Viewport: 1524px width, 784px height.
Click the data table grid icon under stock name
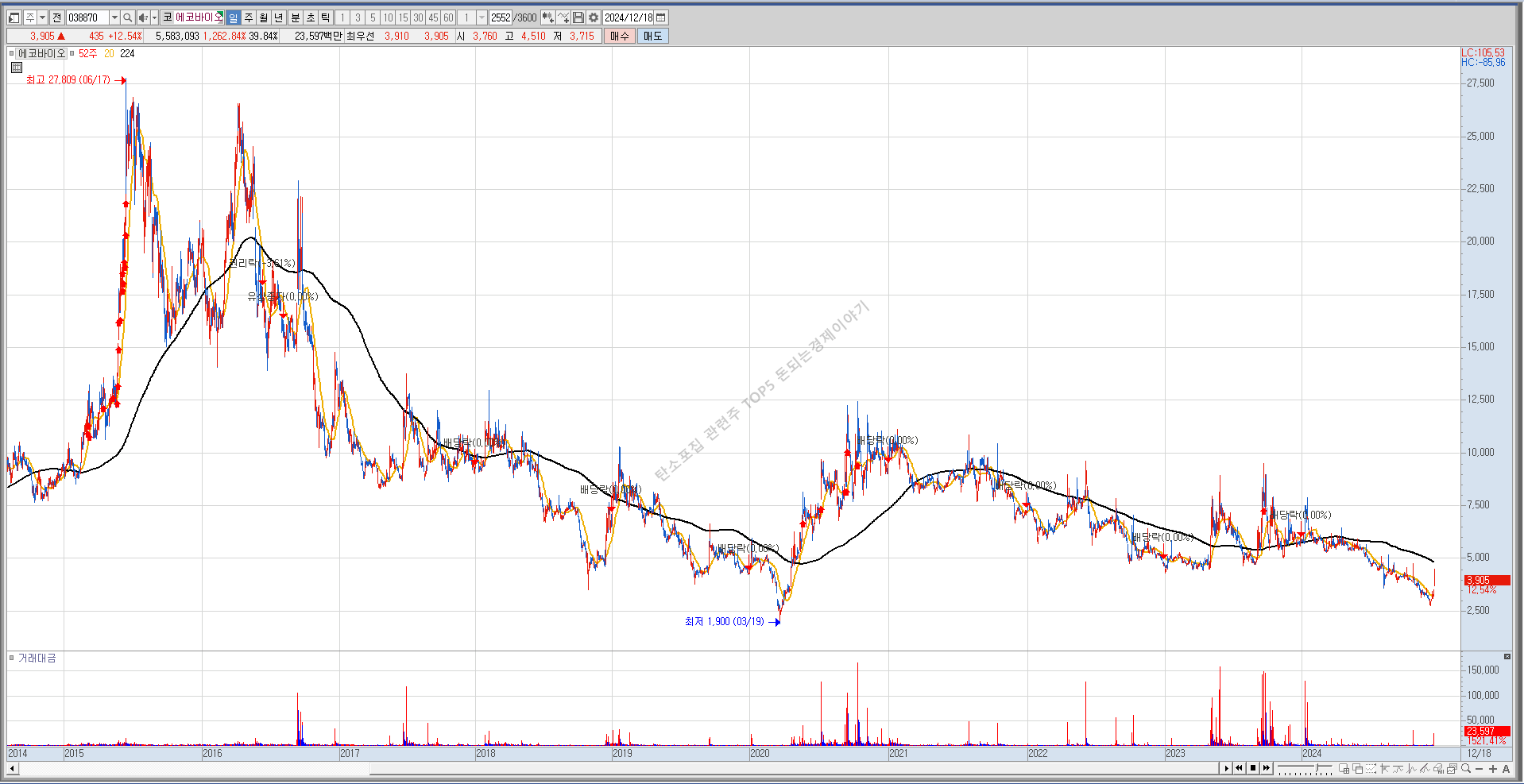[17, 68]
